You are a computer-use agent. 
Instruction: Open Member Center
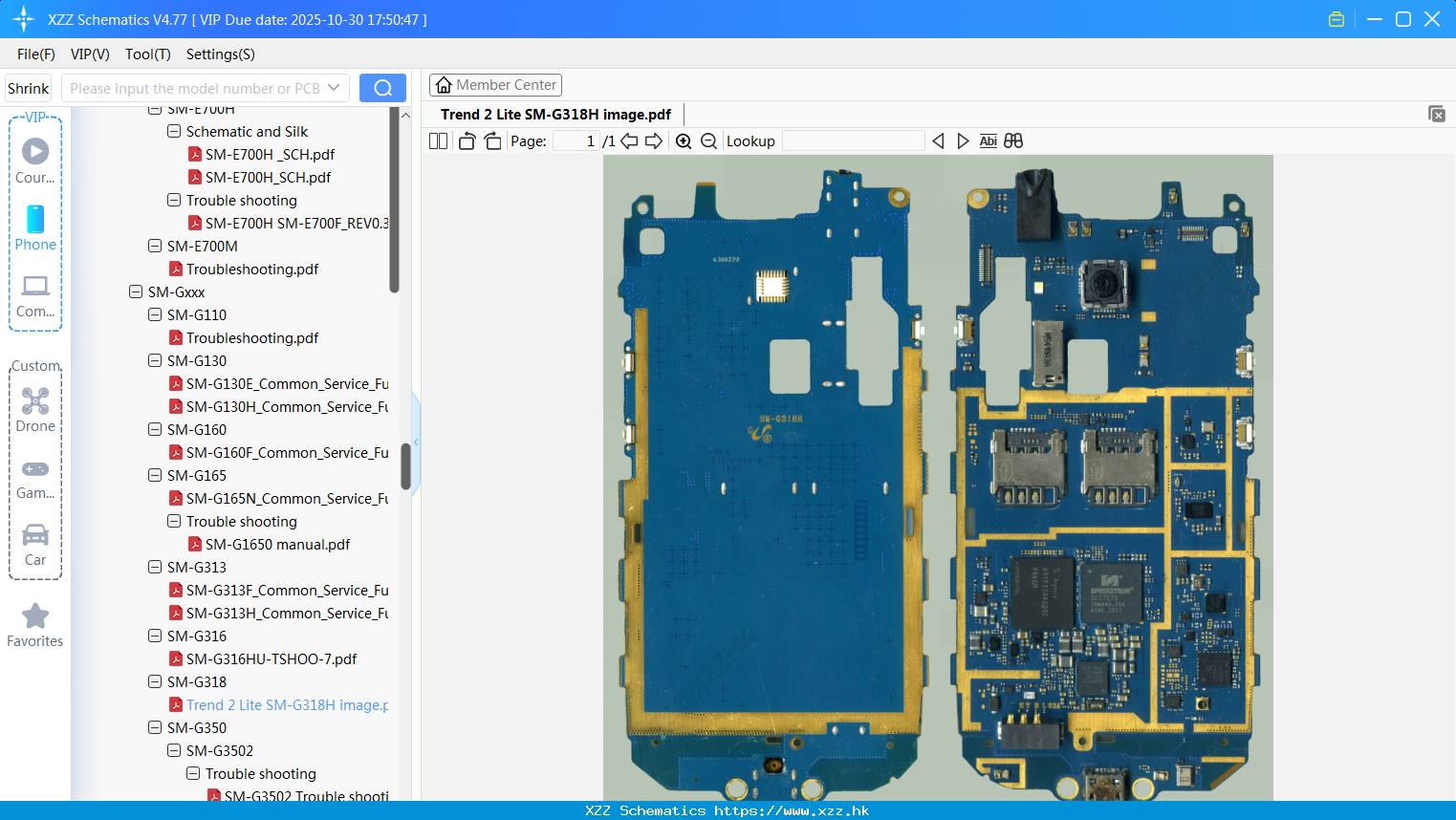pos(495,85)
